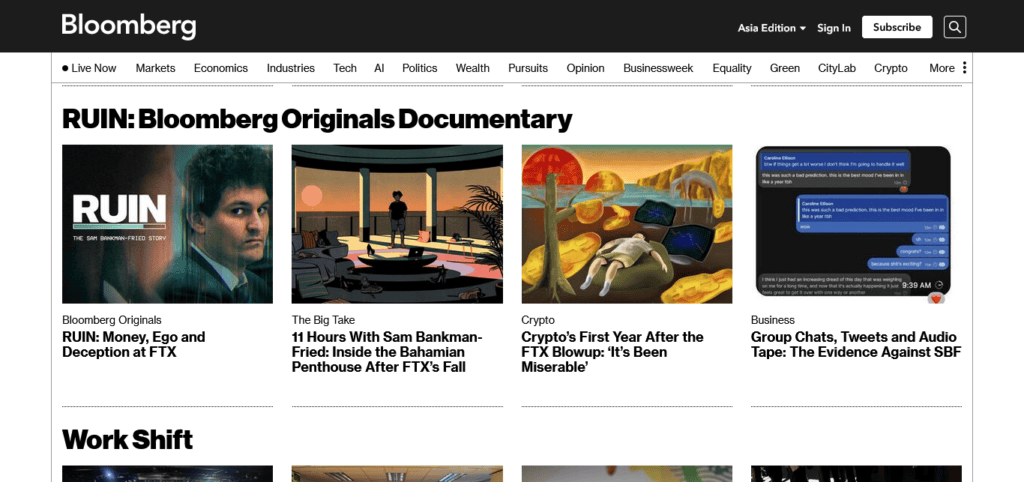Open '11 Hours With Sam Bankman-Fried' headline

tap(388, 352)
